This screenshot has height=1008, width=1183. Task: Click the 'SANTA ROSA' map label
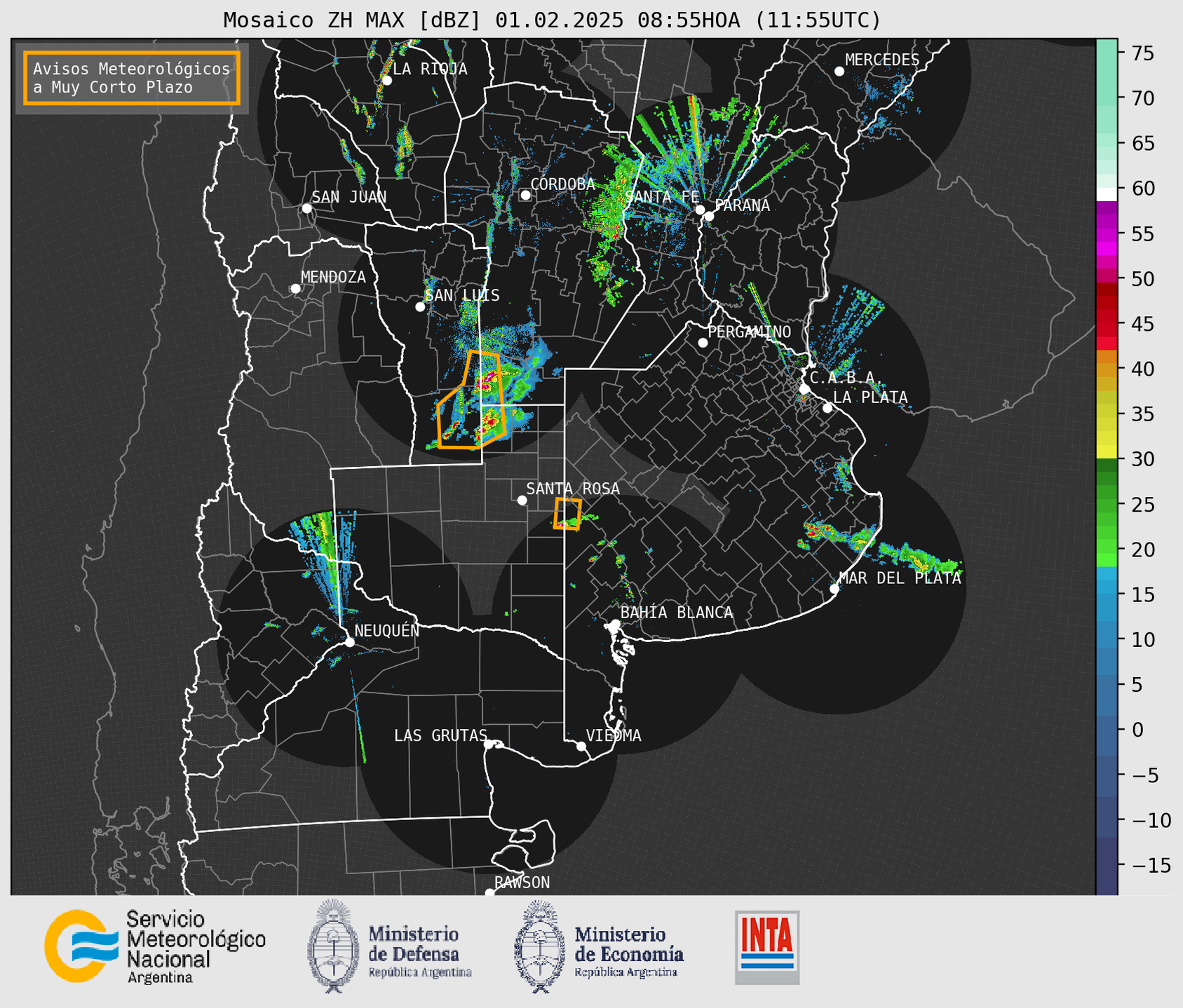pyautogui.click(x=573, y=489)
